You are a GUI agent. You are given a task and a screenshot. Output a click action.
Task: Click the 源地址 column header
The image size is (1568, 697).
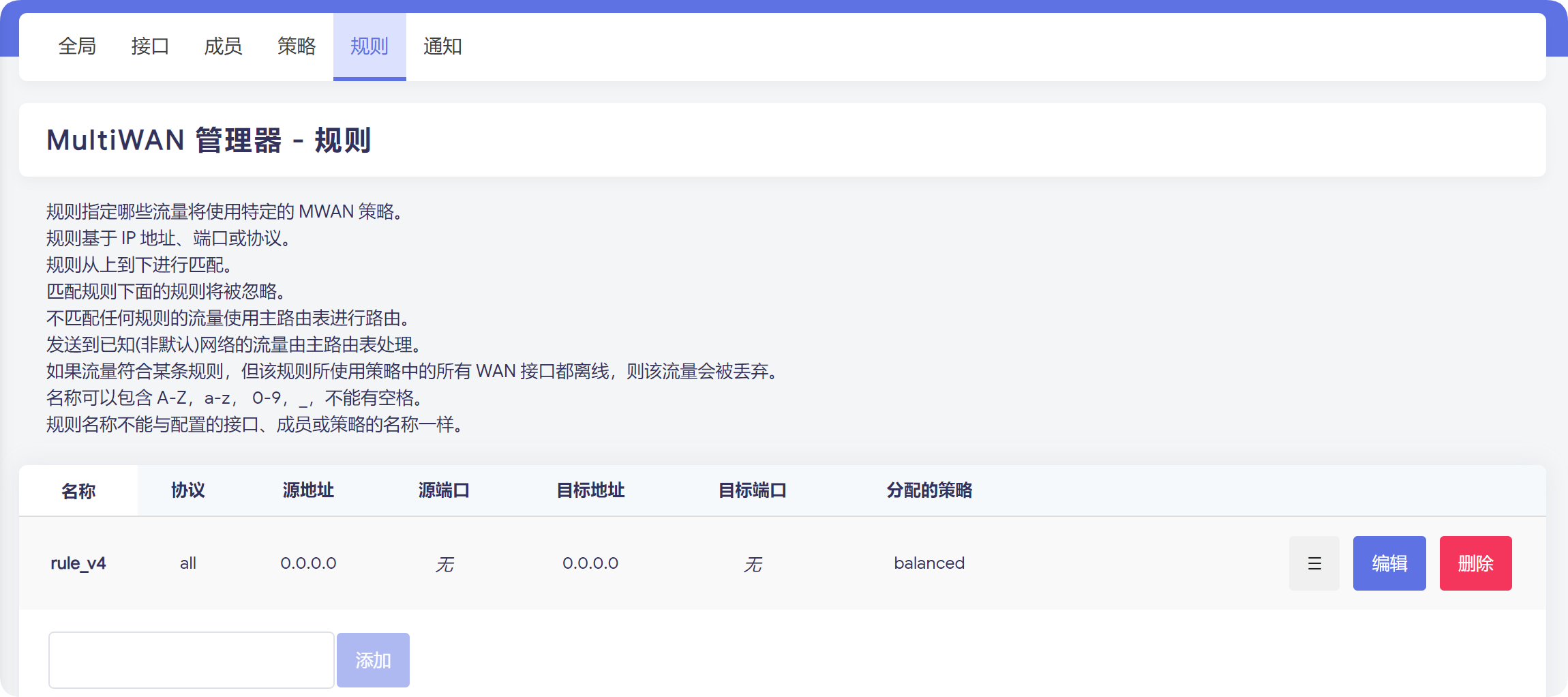tap(308, 490)
